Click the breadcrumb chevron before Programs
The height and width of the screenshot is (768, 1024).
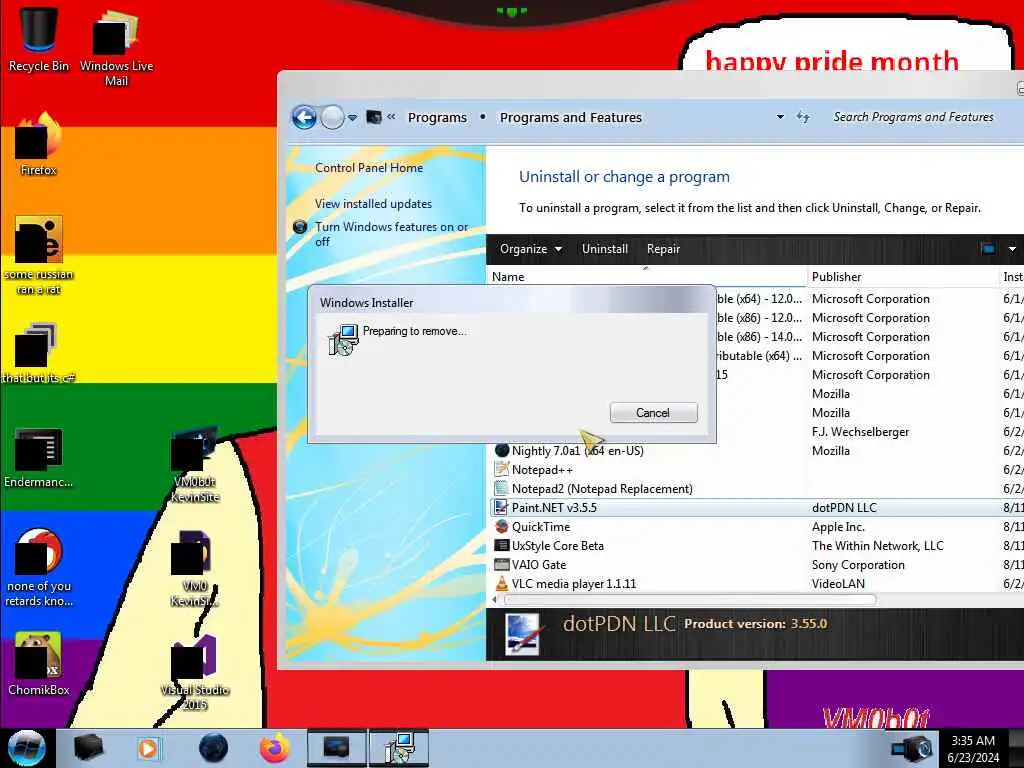point(391,117)
